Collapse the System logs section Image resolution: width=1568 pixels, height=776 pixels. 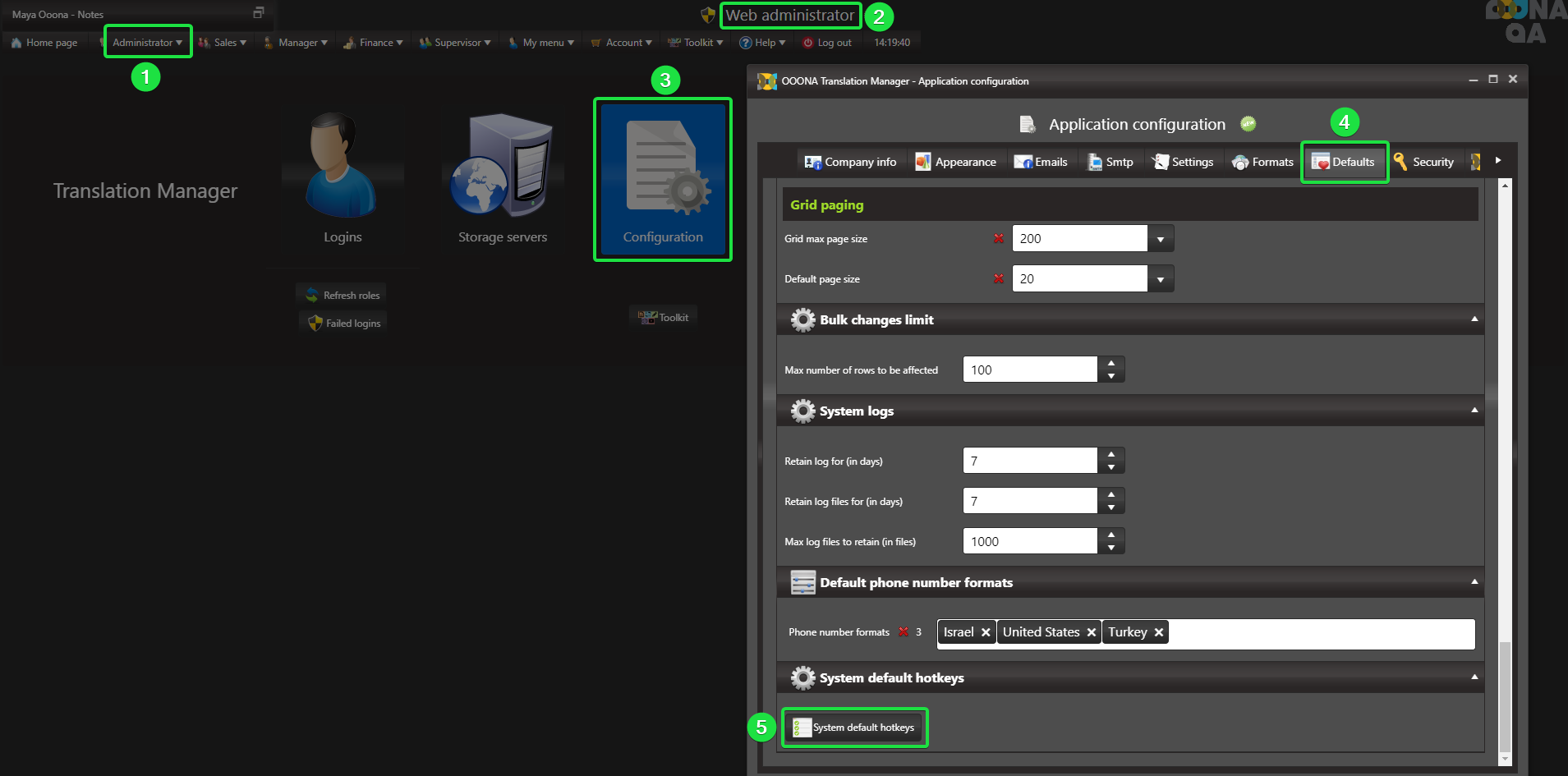click(1474, 411)
